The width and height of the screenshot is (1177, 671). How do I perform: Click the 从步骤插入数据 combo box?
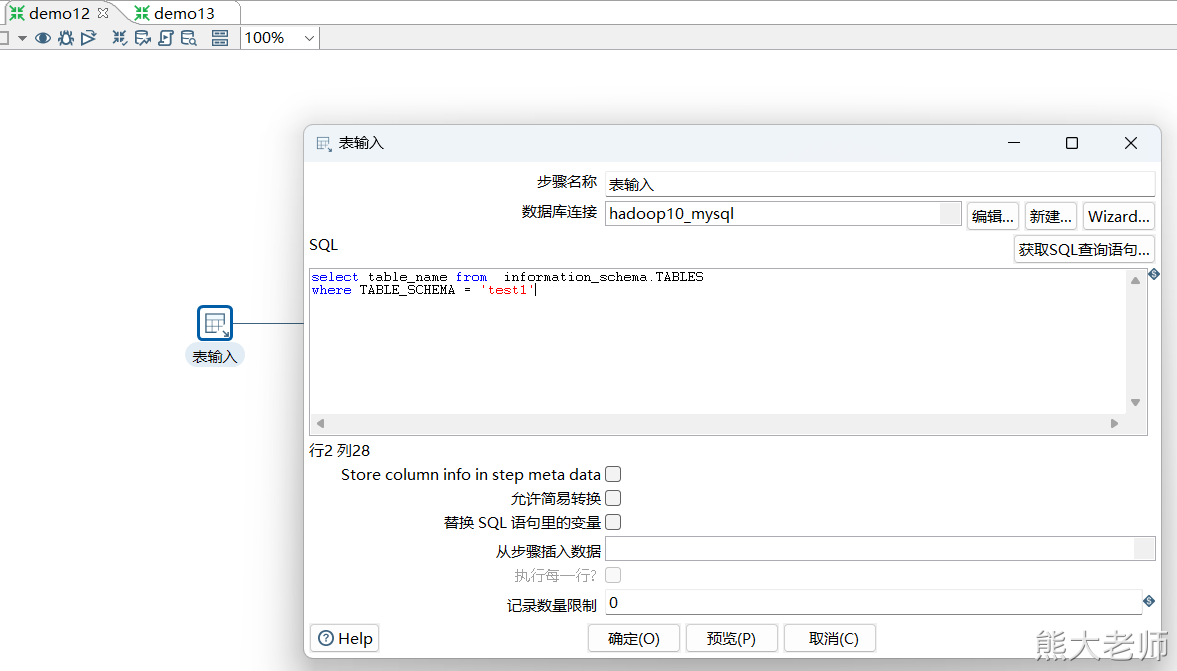click(x=880, y=549)
